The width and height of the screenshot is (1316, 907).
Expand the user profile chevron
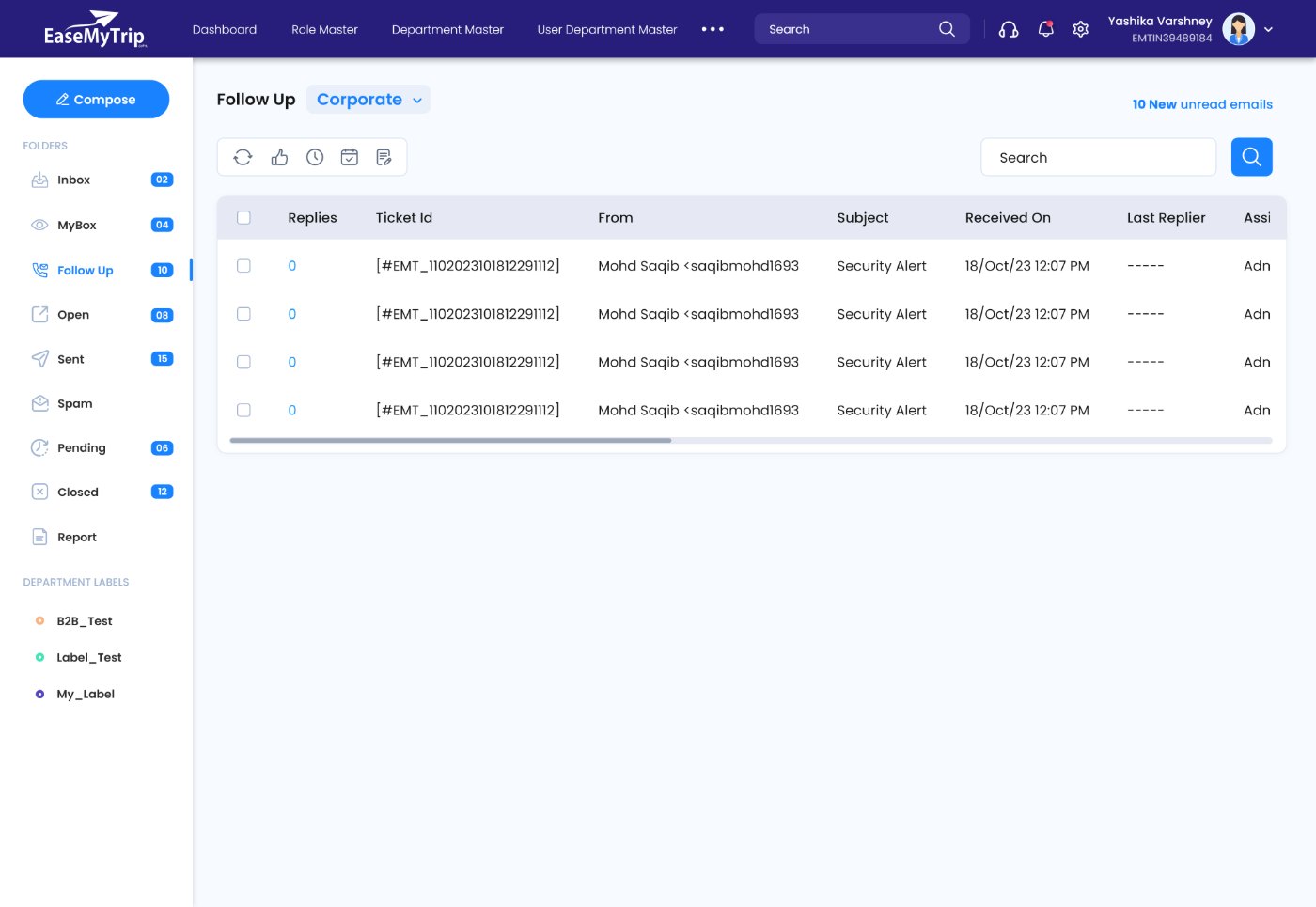1268,30
